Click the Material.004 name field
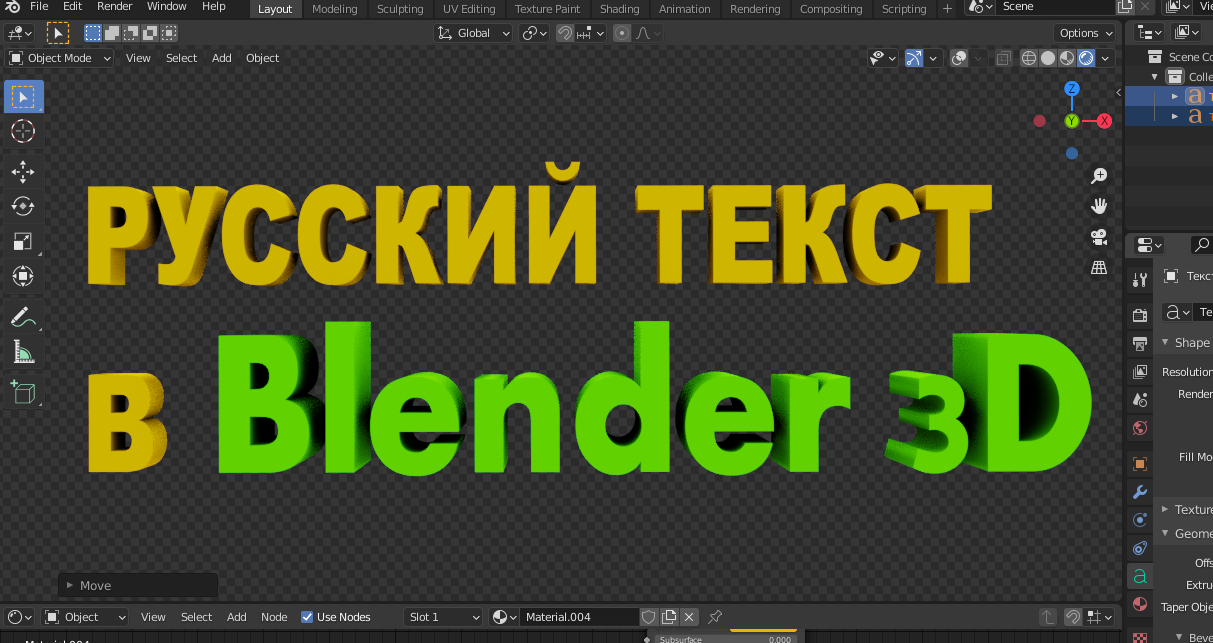The image size is (1213, 643). click(x=579, y=617)
